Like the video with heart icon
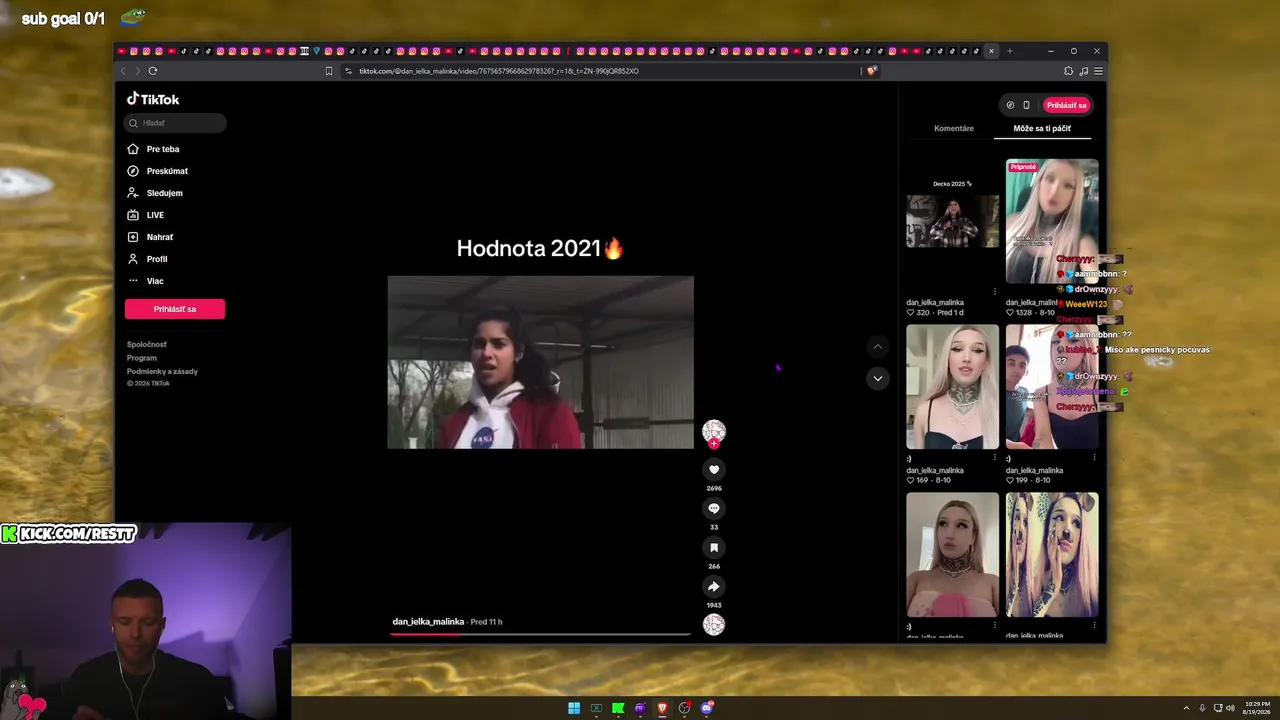 [x=714, y=469]
